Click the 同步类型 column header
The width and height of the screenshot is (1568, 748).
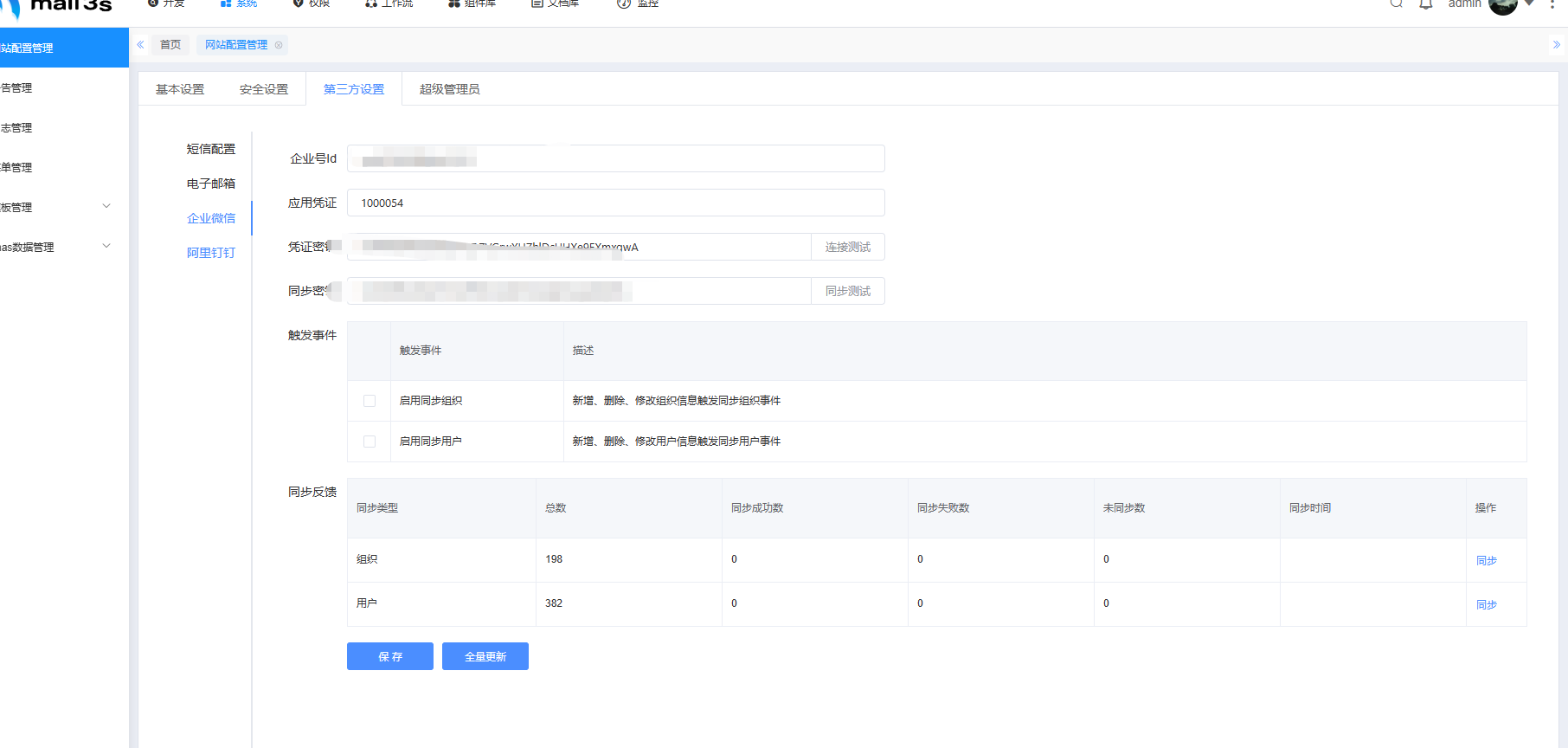click(441, 508)
